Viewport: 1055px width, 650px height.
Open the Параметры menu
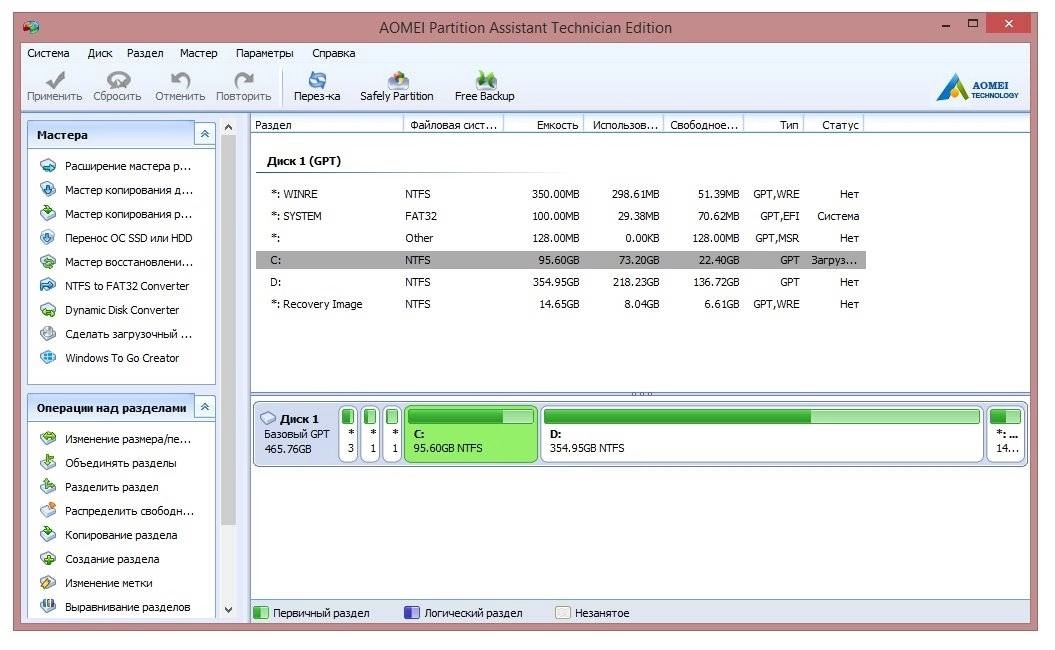click(264, 53)
